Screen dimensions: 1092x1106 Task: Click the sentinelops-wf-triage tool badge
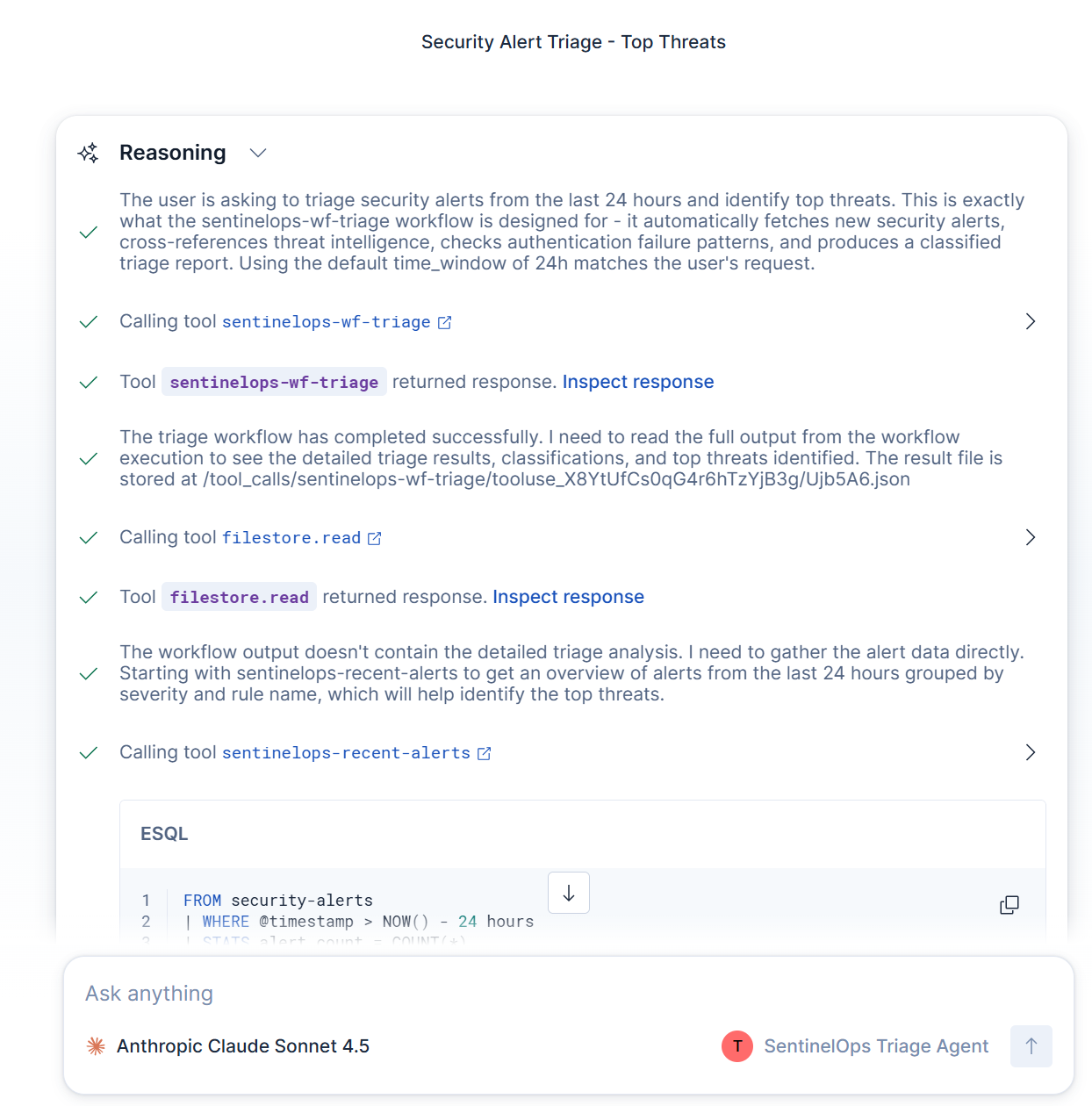coord(274,382)
